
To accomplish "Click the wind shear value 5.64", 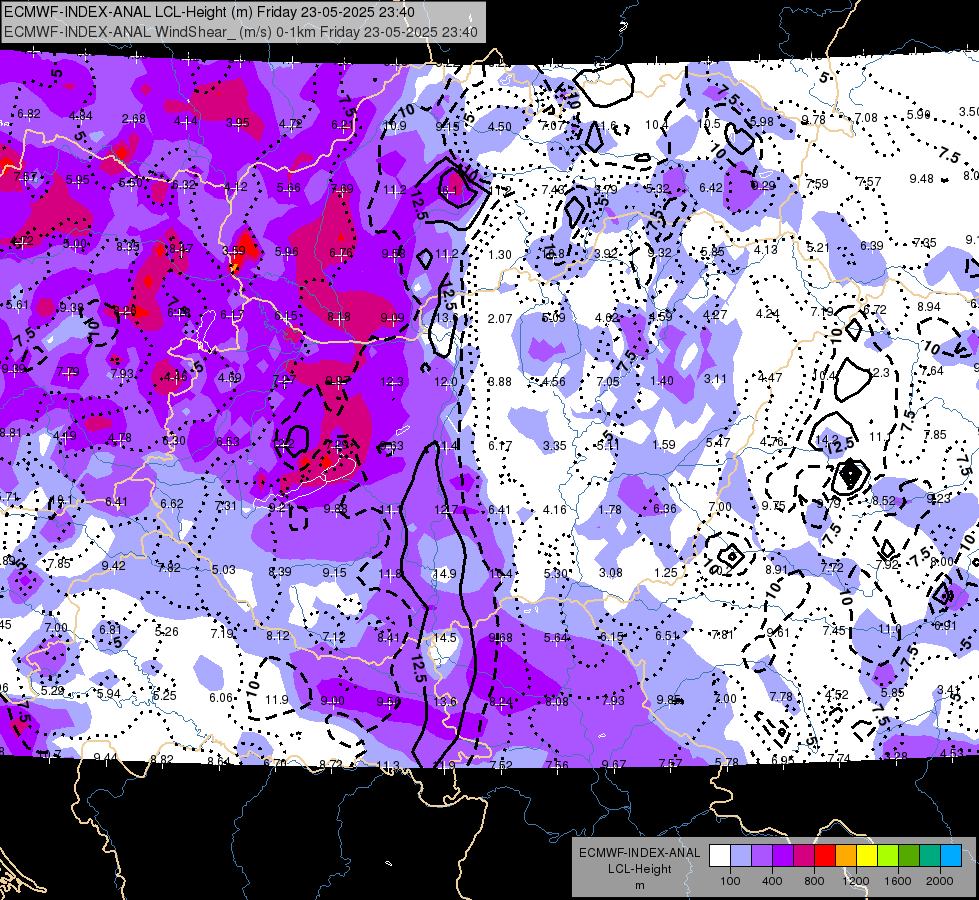I will click(x=556, y=637).
